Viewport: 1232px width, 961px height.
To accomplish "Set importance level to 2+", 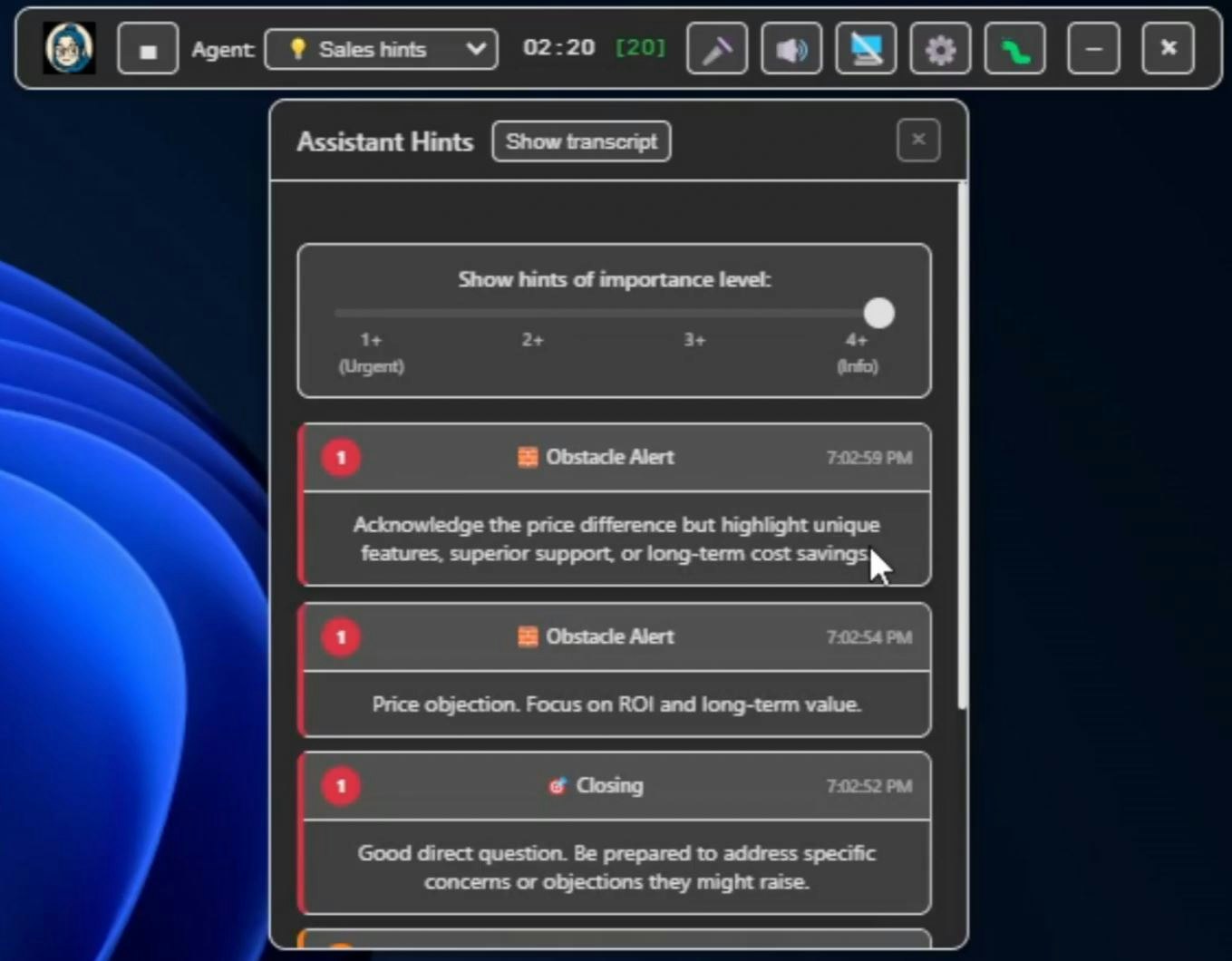I will (532, 340).
